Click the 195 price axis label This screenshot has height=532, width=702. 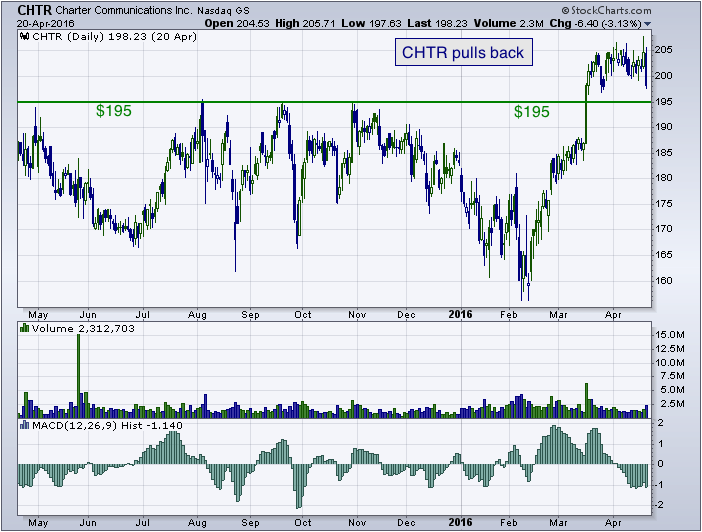click(x=663, y=102)
